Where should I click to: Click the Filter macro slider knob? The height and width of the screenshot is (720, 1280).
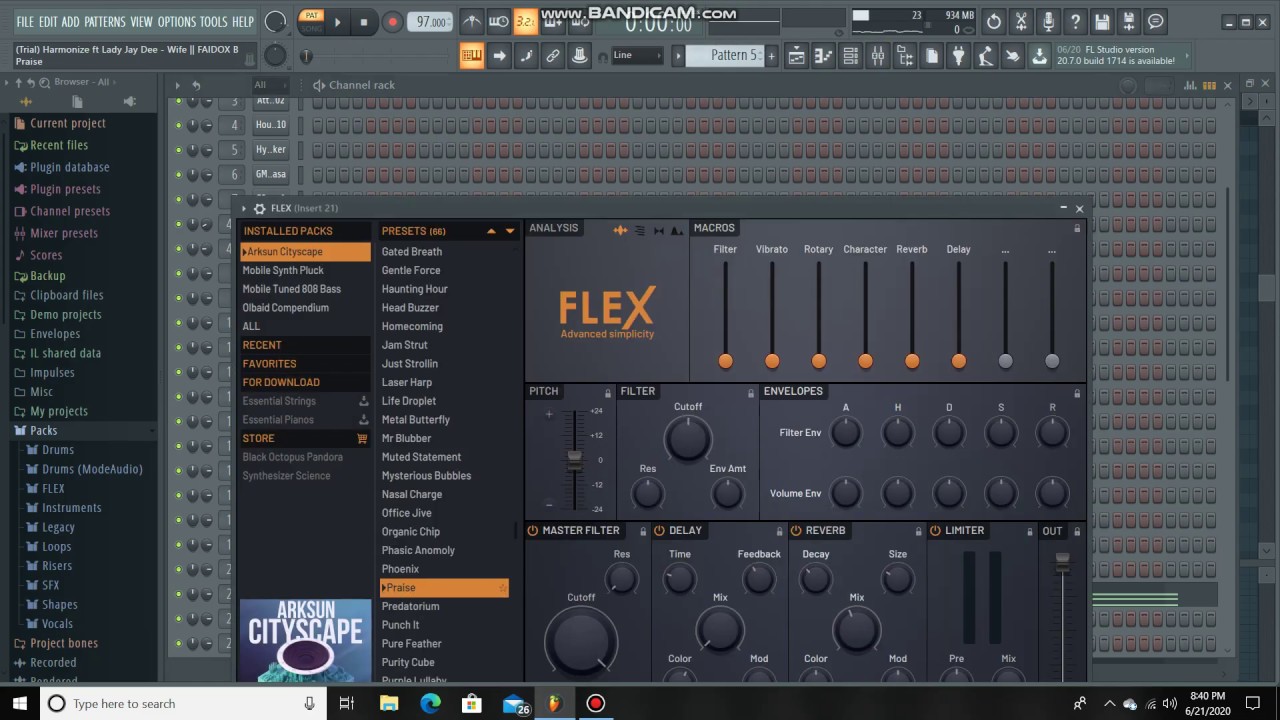point(725,361)
